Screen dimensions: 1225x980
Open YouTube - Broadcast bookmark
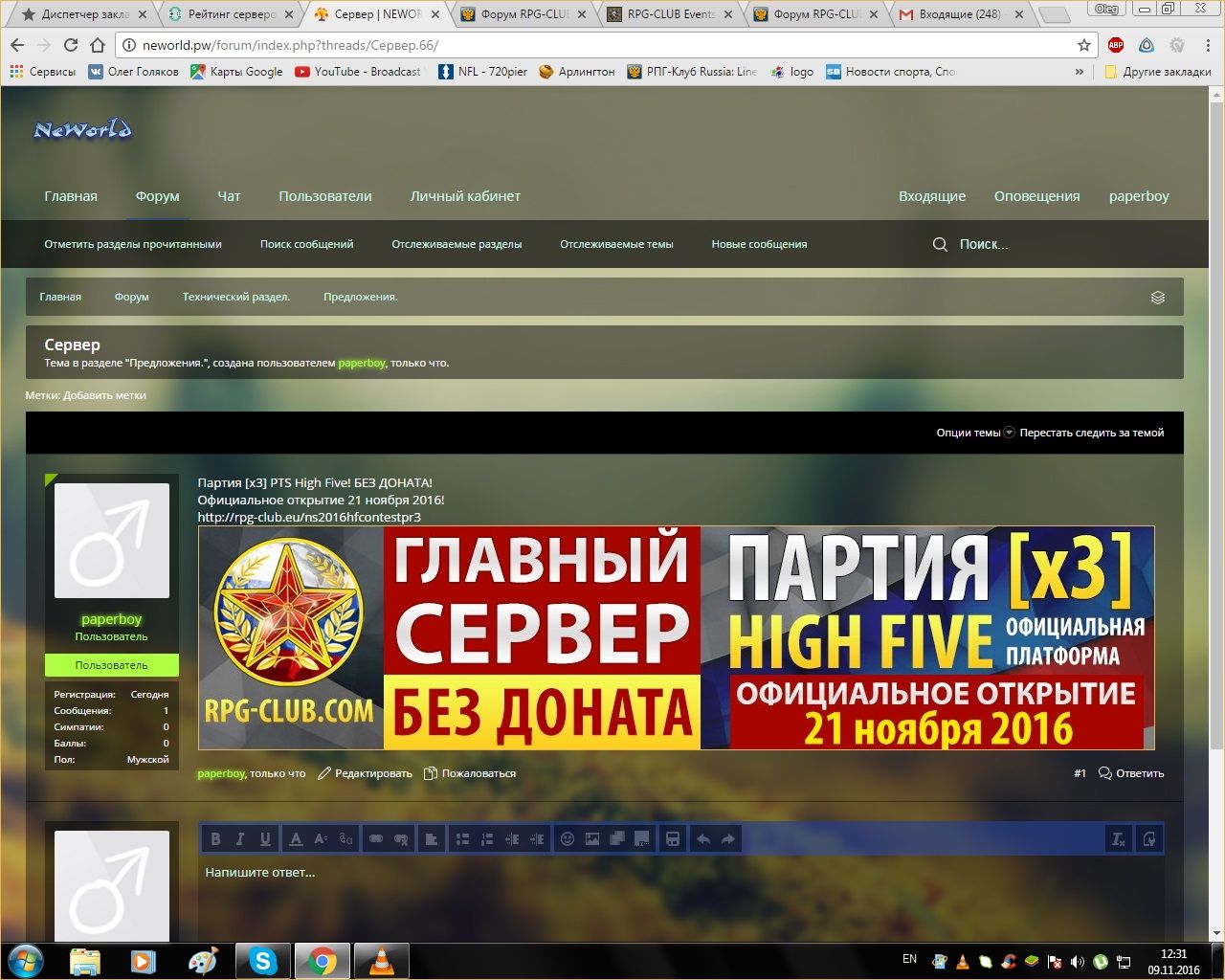coord(358,72)
